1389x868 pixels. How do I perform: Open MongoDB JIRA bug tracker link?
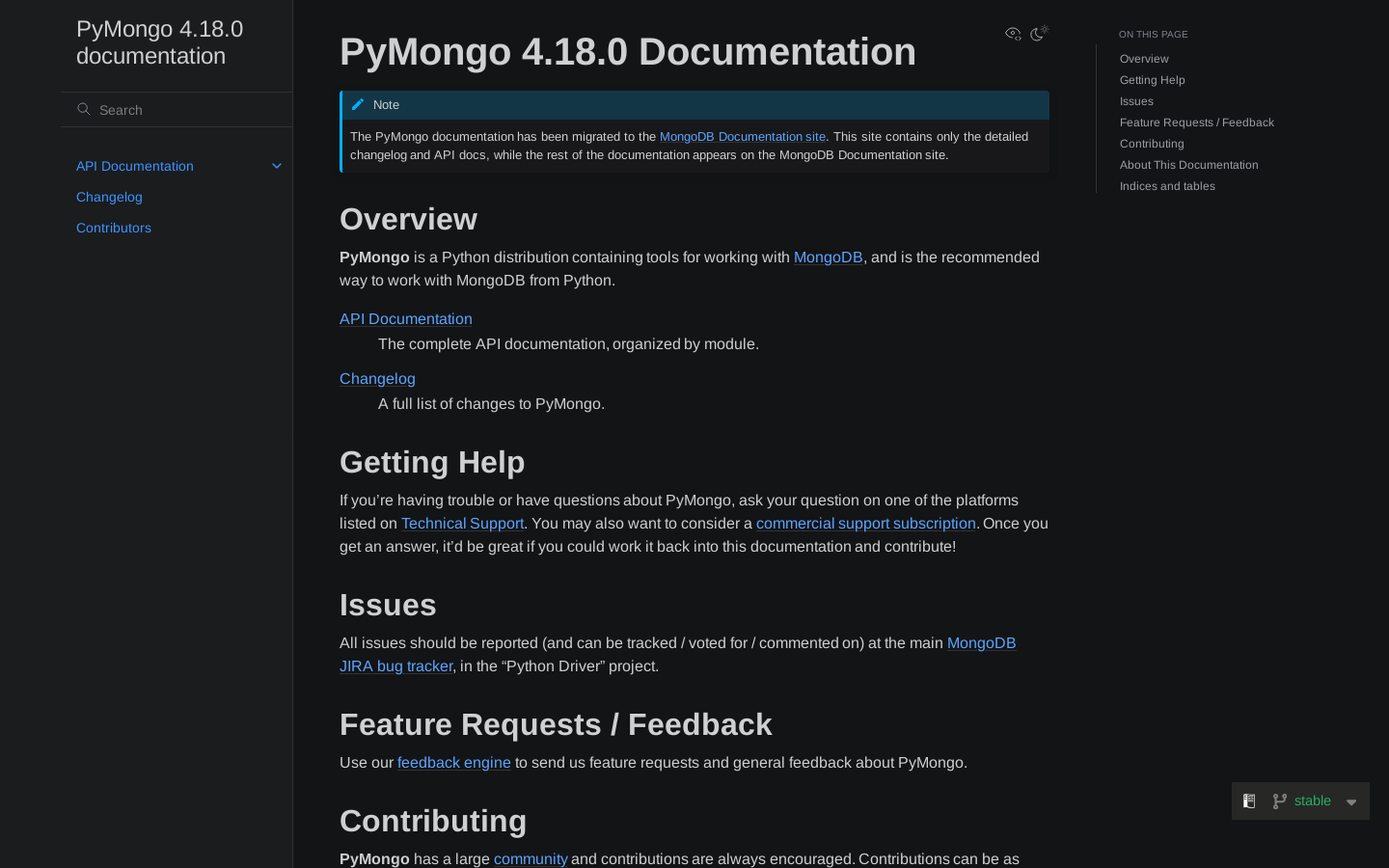point(981,643)
